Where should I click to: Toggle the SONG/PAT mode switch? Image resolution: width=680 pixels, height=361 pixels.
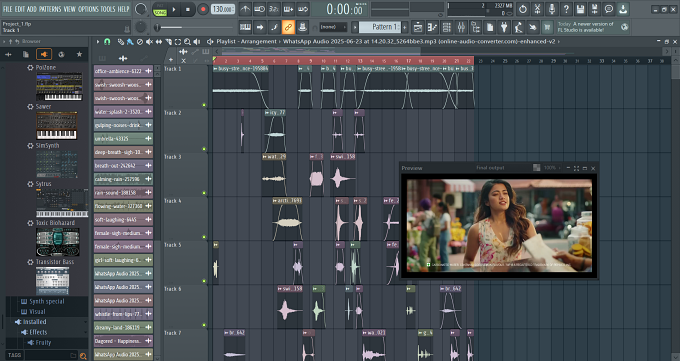160,10
